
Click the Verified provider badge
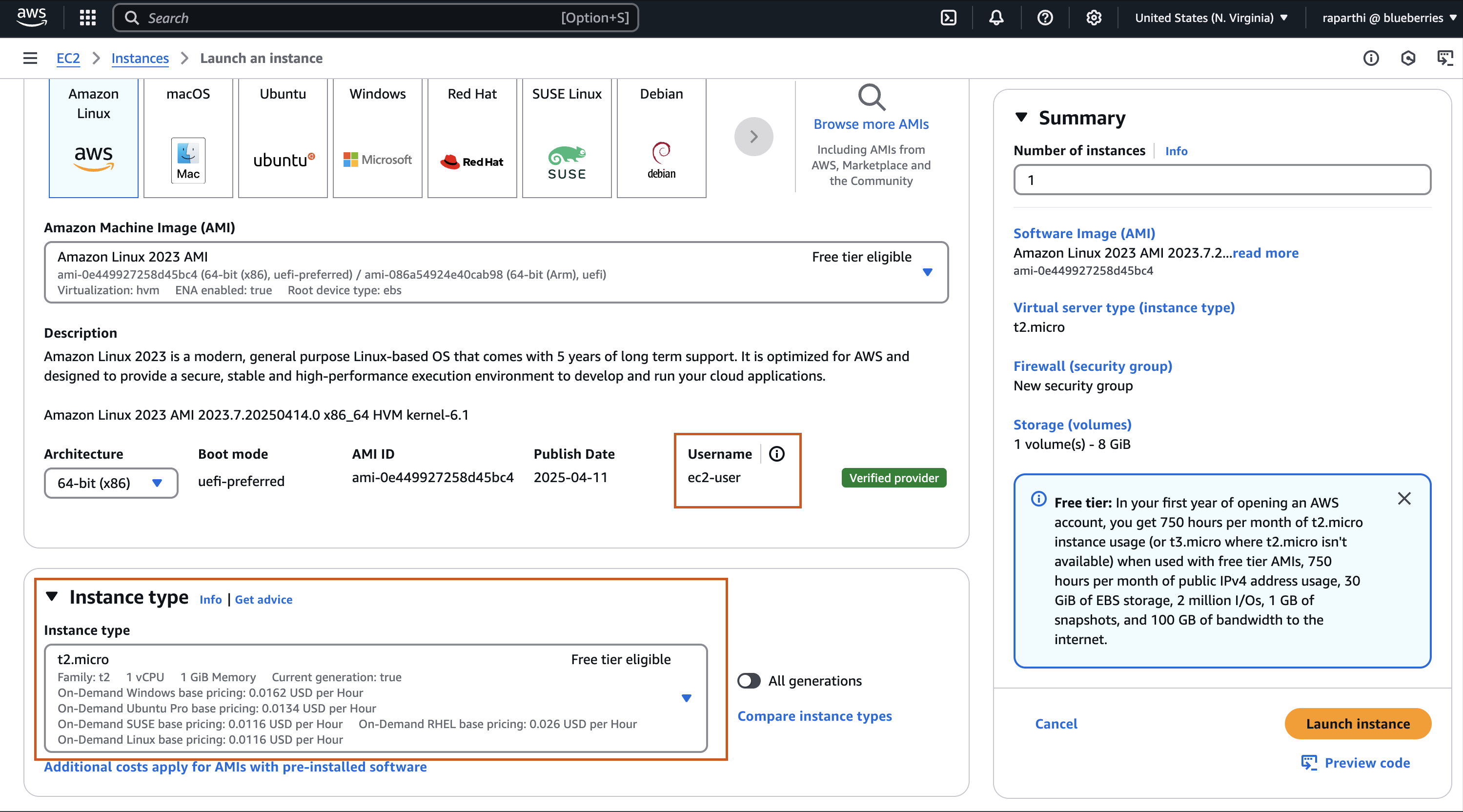[x=894, y=478]
